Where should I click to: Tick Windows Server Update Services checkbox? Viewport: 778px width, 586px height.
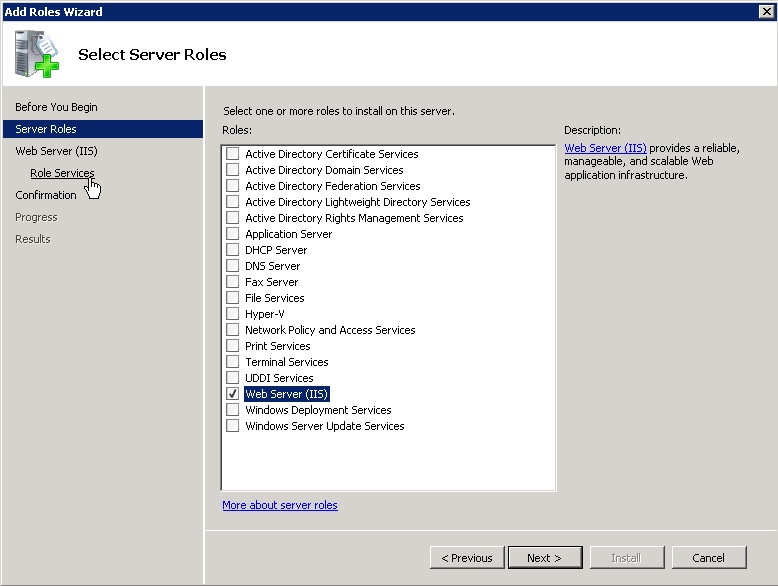(232, 426)
